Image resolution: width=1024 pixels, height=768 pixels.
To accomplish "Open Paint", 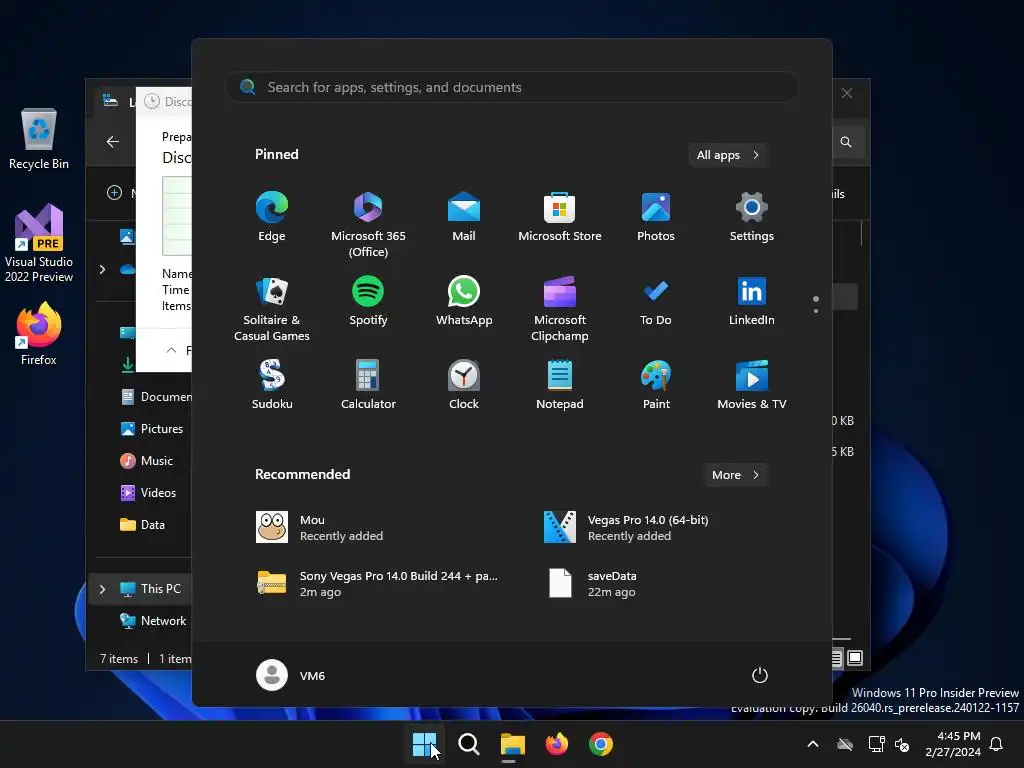I will pos(656,385).
